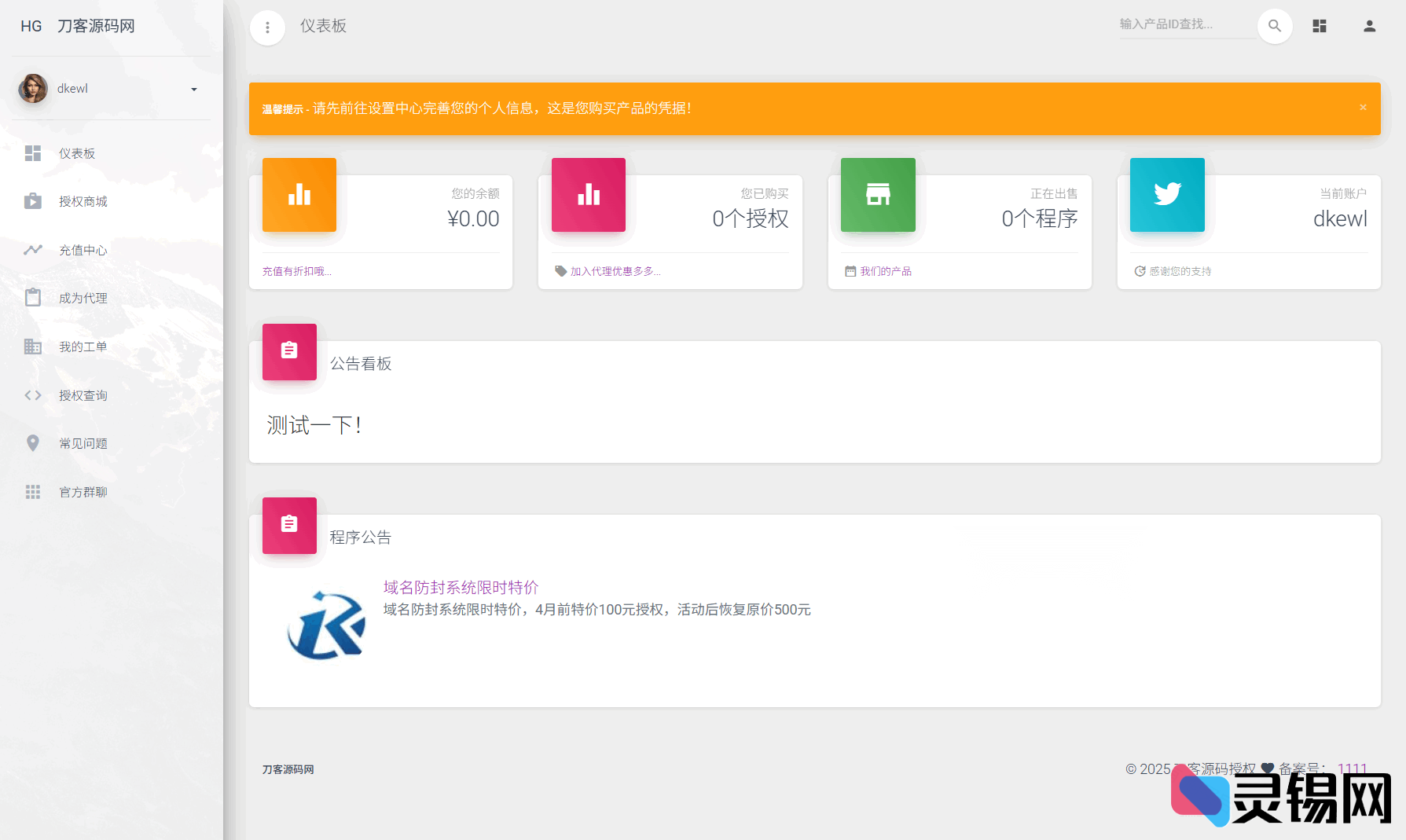The height and width of the screenshot is (840, 1406).
Task: Dismiss the orange reminder banner
Action: [1363, 108]
